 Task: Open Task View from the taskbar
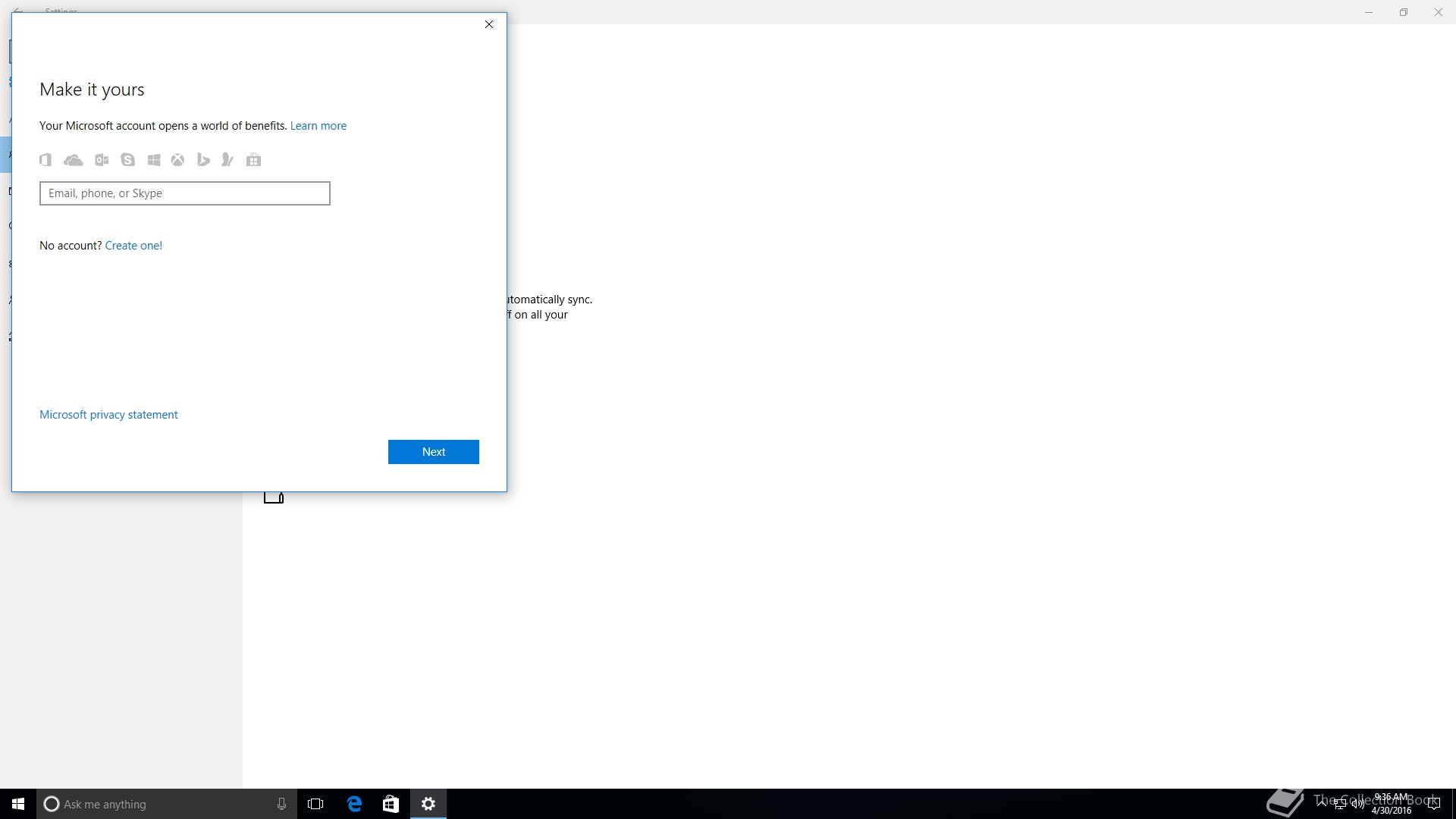(315, 804)
